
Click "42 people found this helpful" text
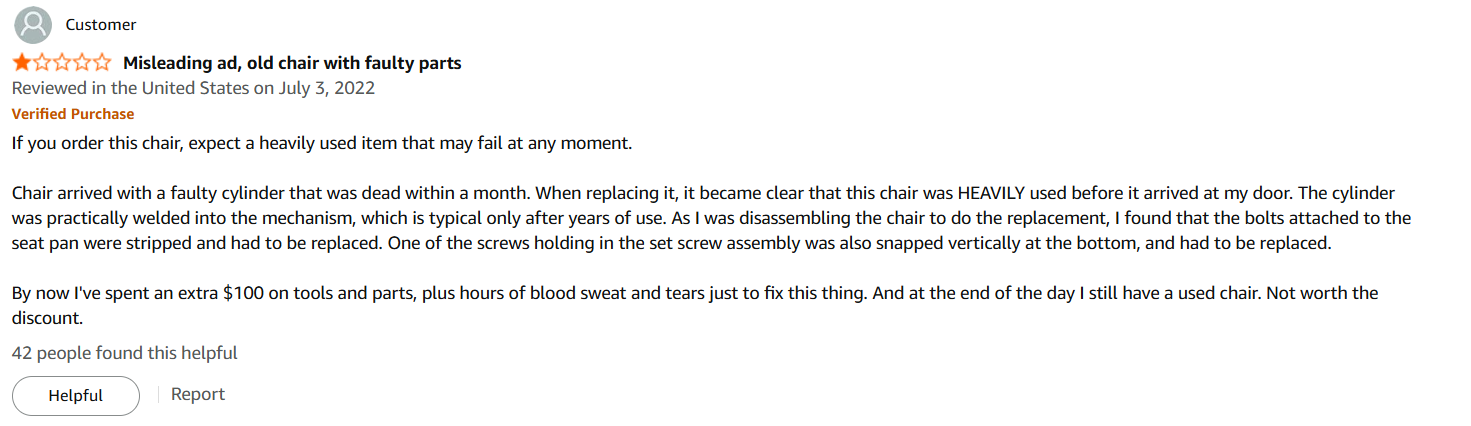point(125,353)
